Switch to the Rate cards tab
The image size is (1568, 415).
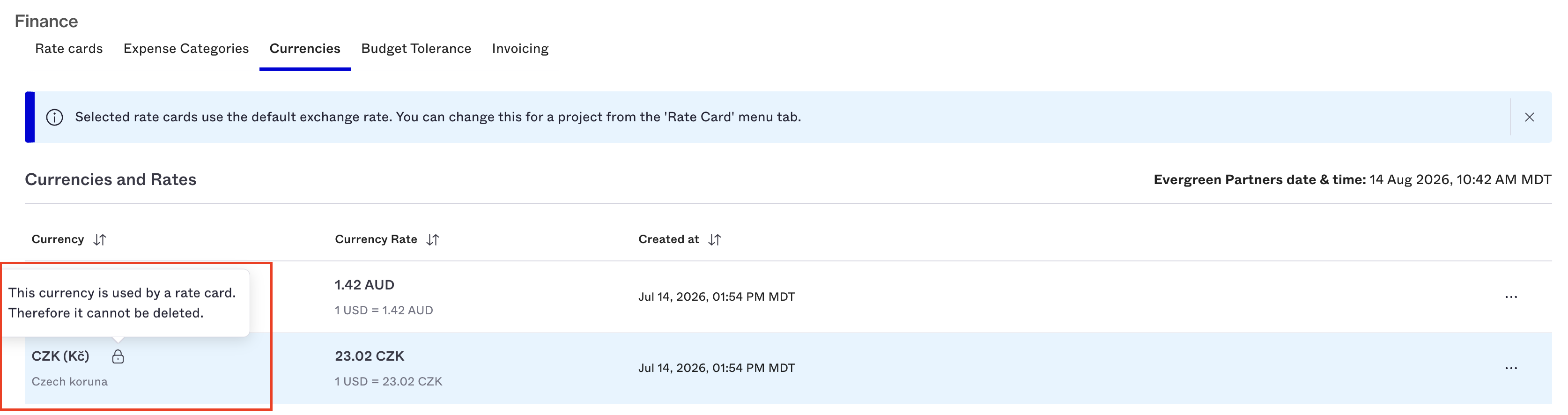[69, 49]
